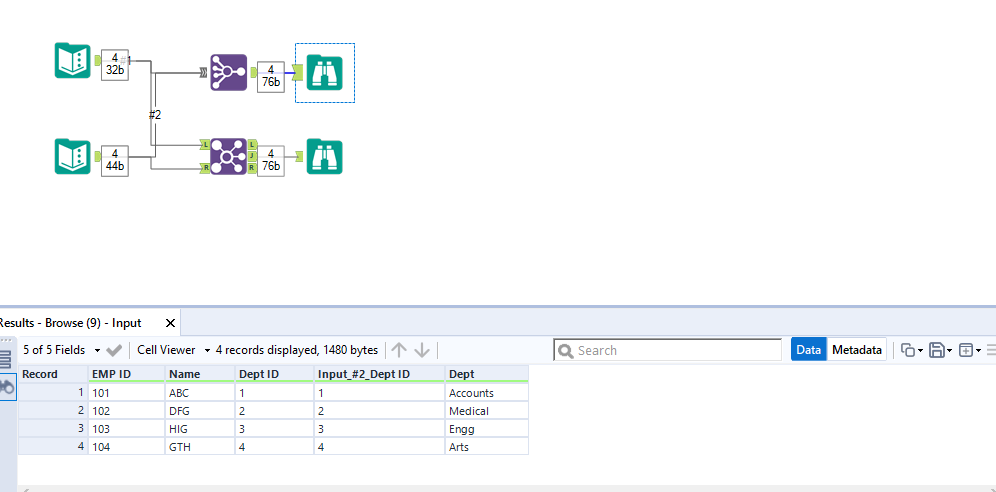Click the Join tool's J output anchor
Image resolution: width=996 pixels, height=492 pixels.
point(252,156)
